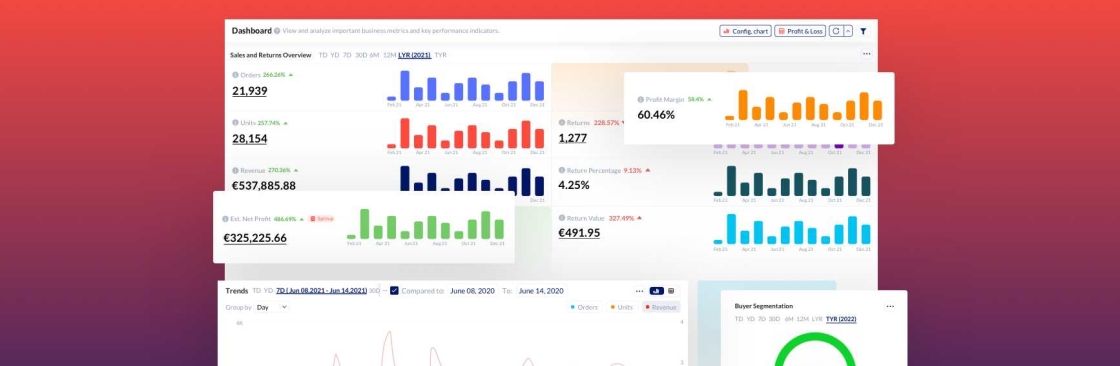Select 7D tab in Buyer Segmentation
Viewport: 1120px width, 366px height.
pyautogui.click(x=762, y=319)
